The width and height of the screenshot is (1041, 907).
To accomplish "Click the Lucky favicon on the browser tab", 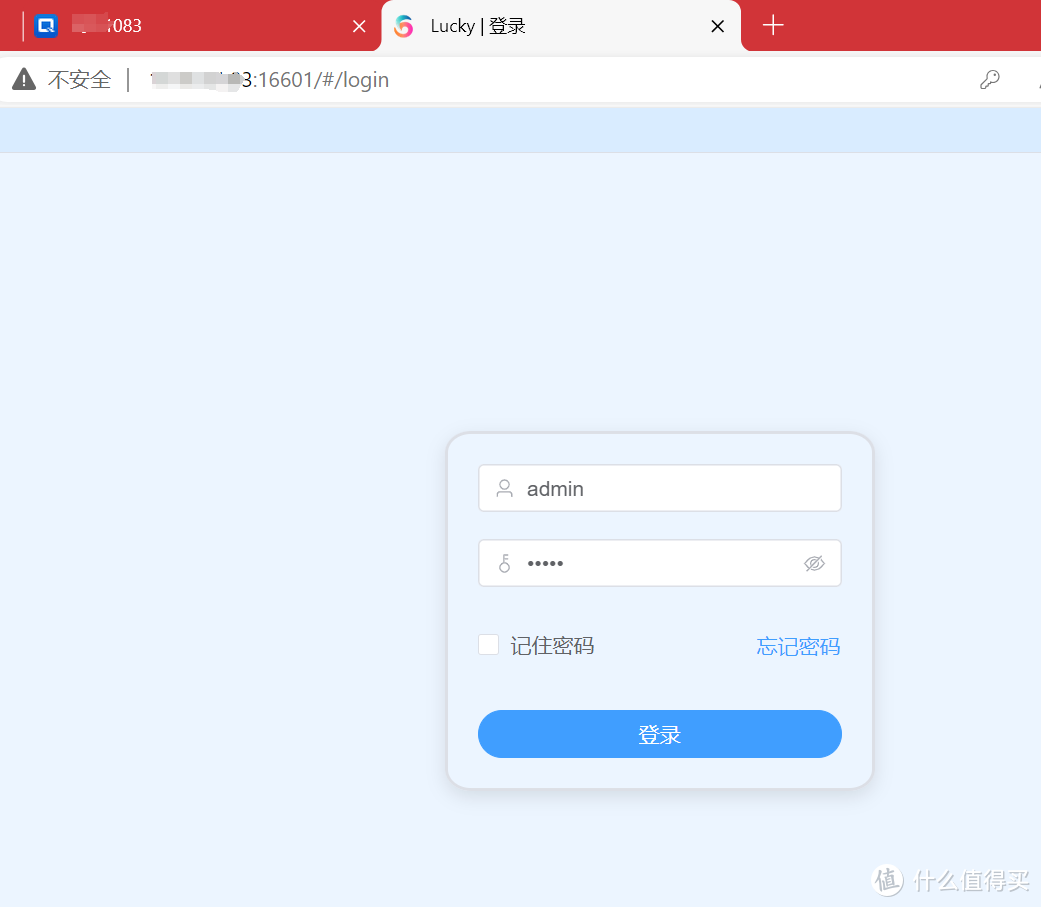I will coord(404,26).
